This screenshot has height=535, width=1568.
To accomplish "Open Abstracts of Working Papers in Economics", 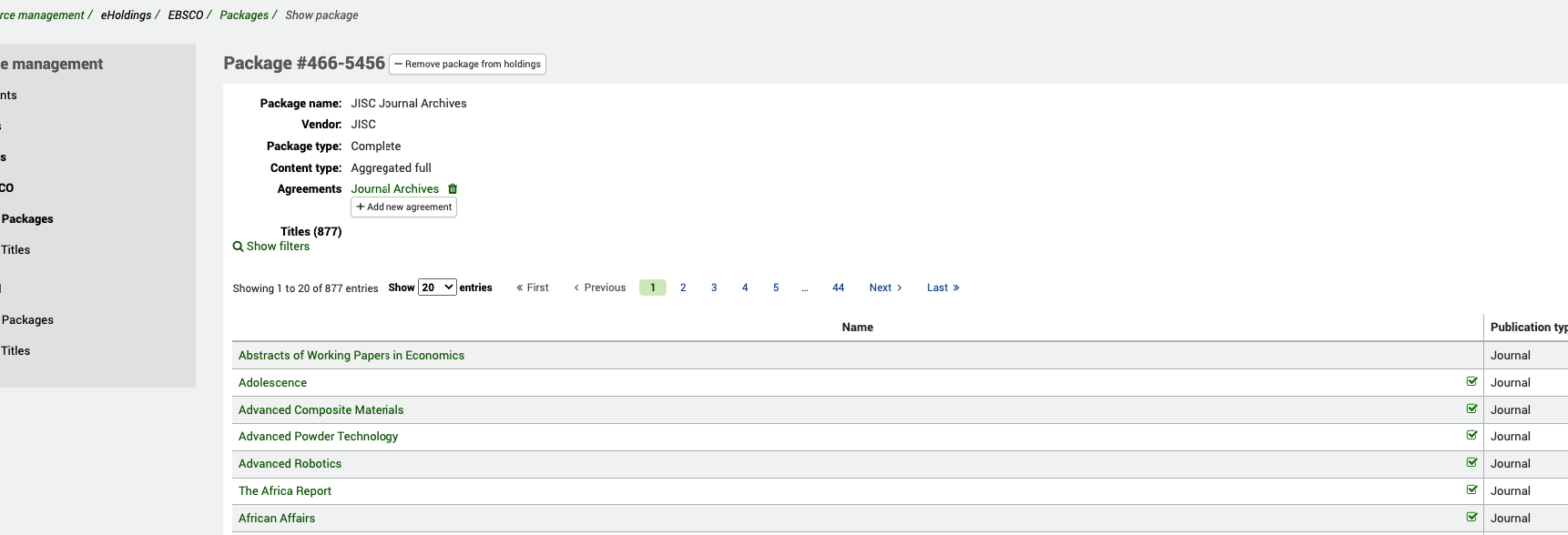I will [x=351, y=356].
